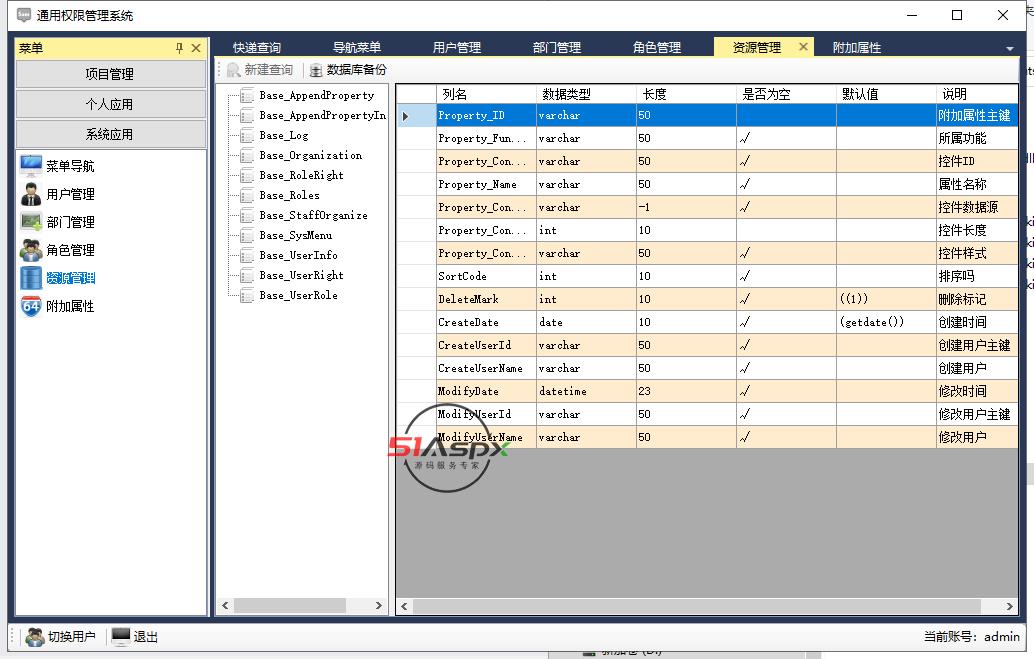Click table icon of Base_UserInfo
Screen dimensions: 1034x659
(x=247, y=256)
